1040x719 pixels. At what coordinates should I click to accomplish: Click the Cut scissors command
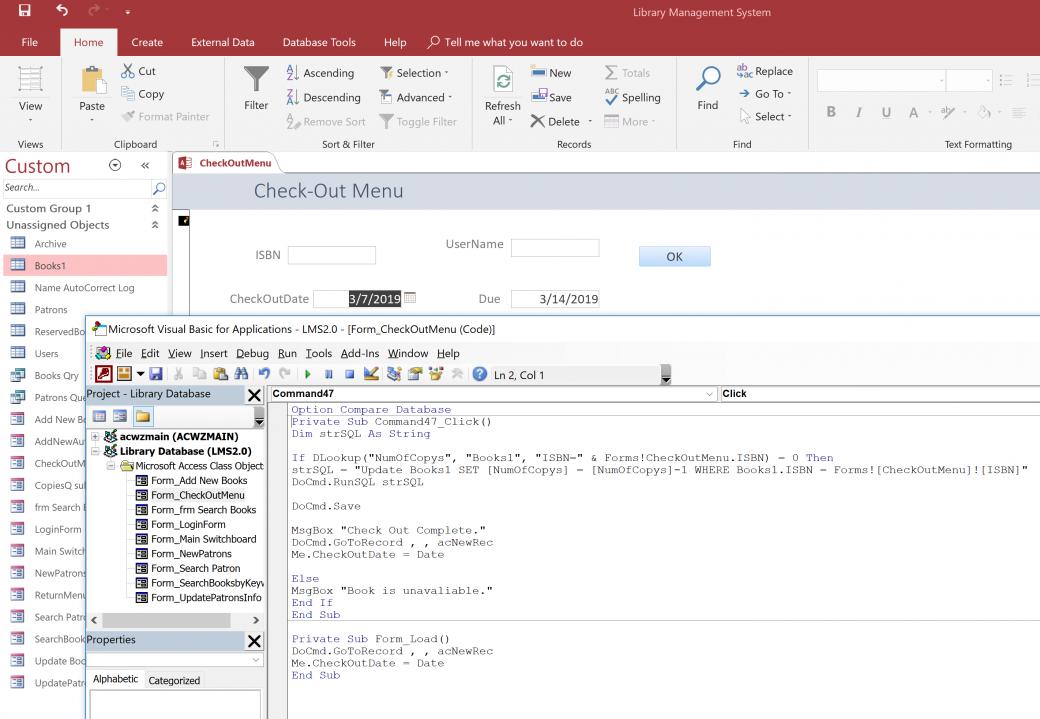tap(139, 71)
